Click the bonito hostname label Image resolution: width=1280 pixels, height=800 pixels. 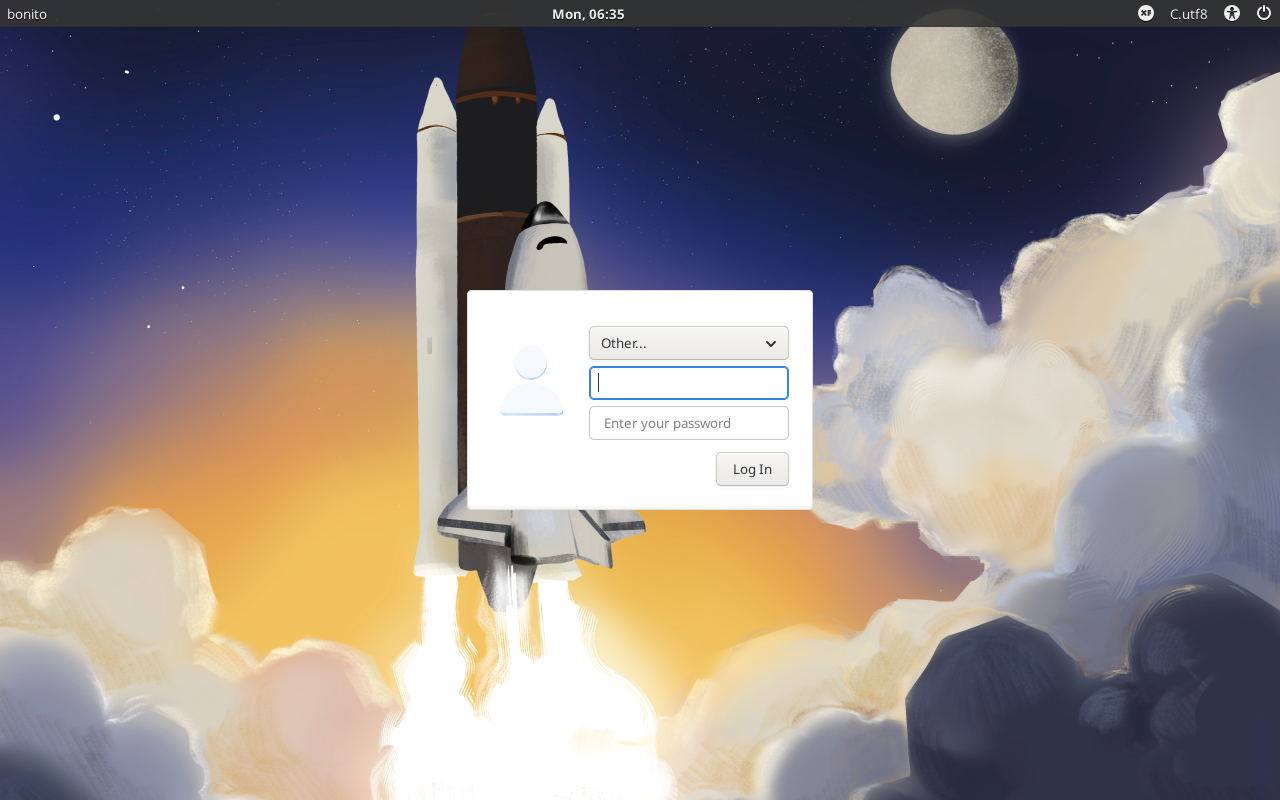27,14
